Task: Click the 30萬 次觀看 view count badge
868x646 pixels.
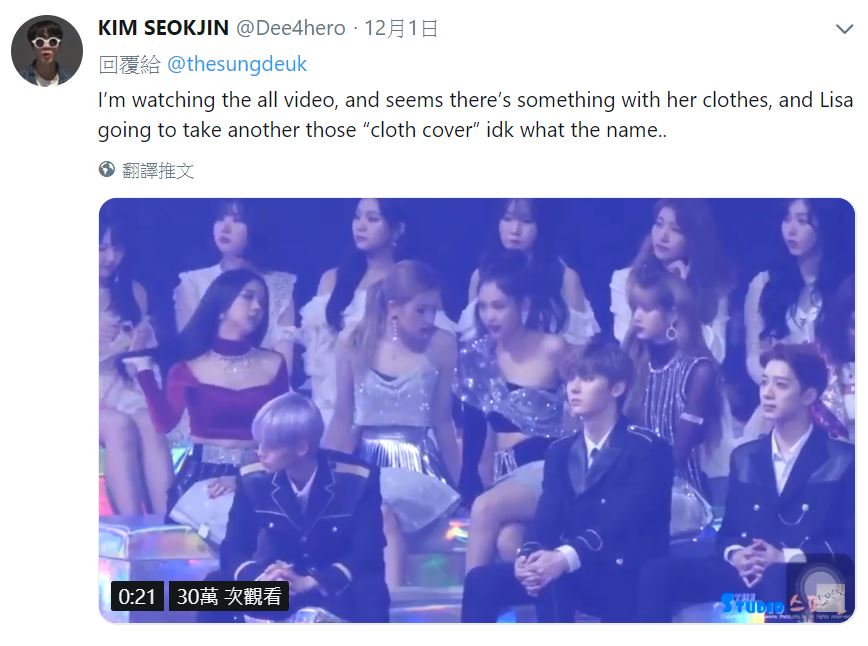Action: [229, 596]
